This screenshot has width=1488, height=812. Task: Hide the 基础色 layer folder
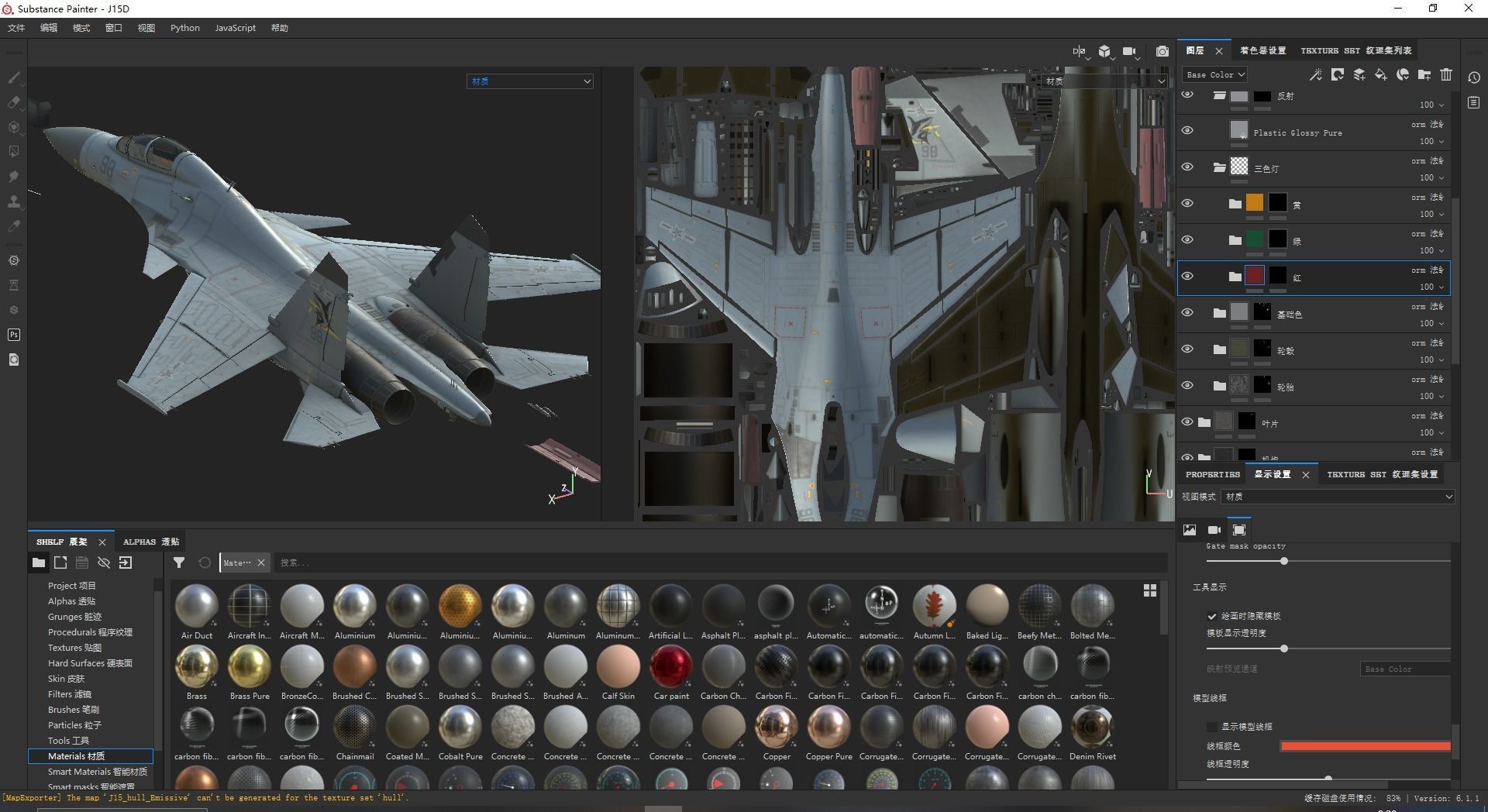(x=1187, y=312)
